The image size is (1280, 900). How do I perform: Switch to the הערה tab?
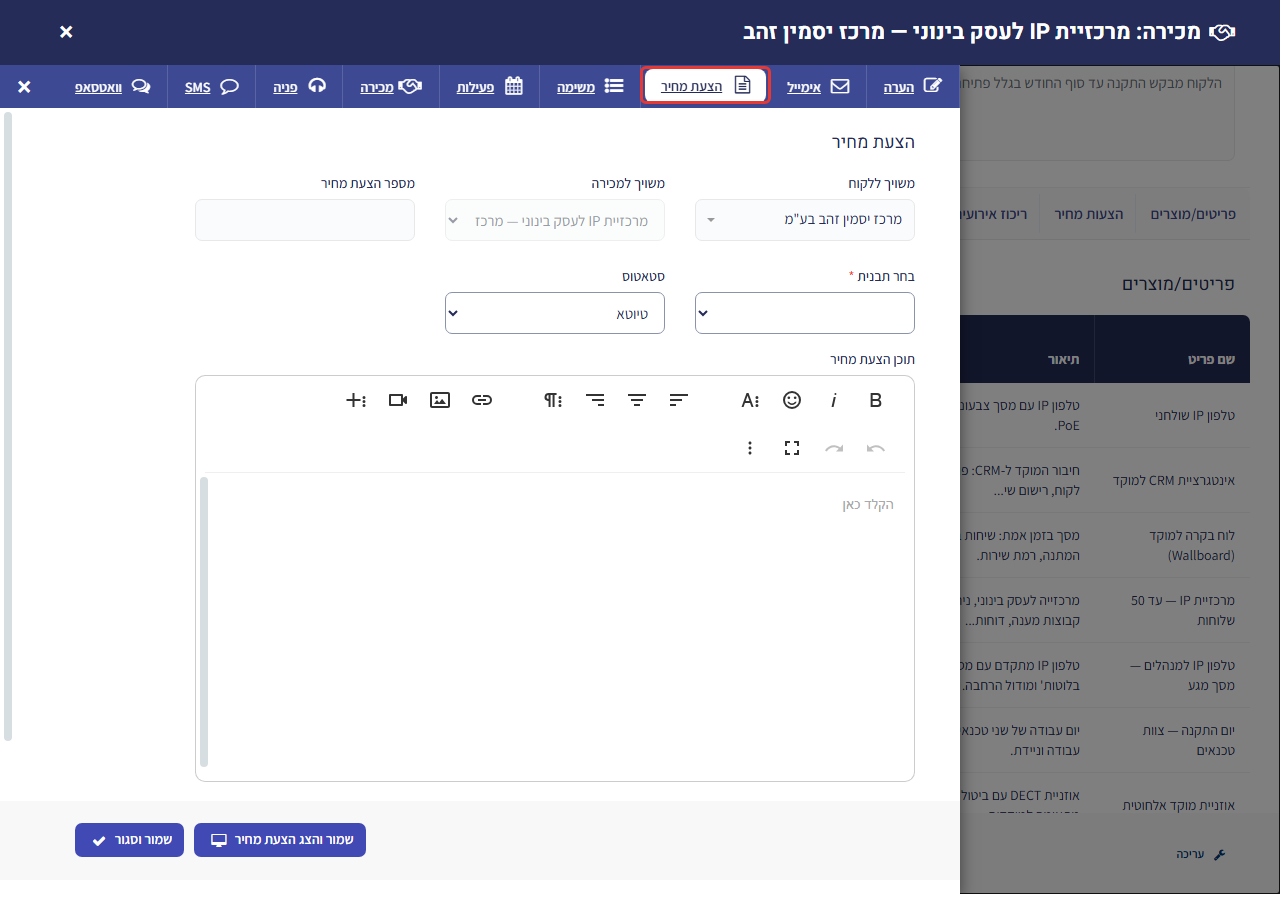coord(913,87)
